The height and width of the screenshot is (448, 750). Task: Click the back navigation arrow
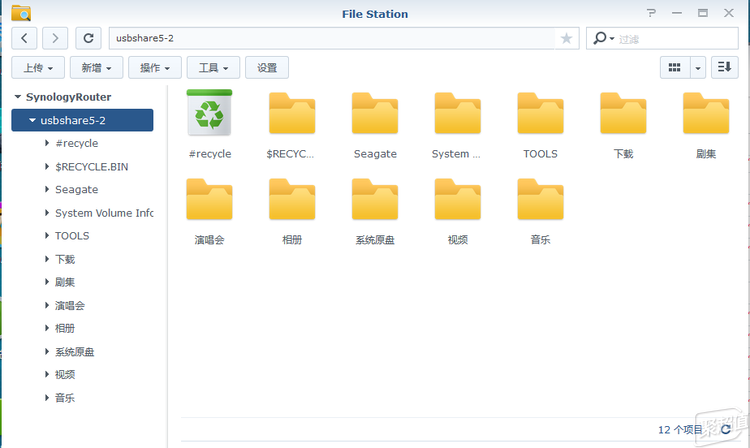pos(24,38)
